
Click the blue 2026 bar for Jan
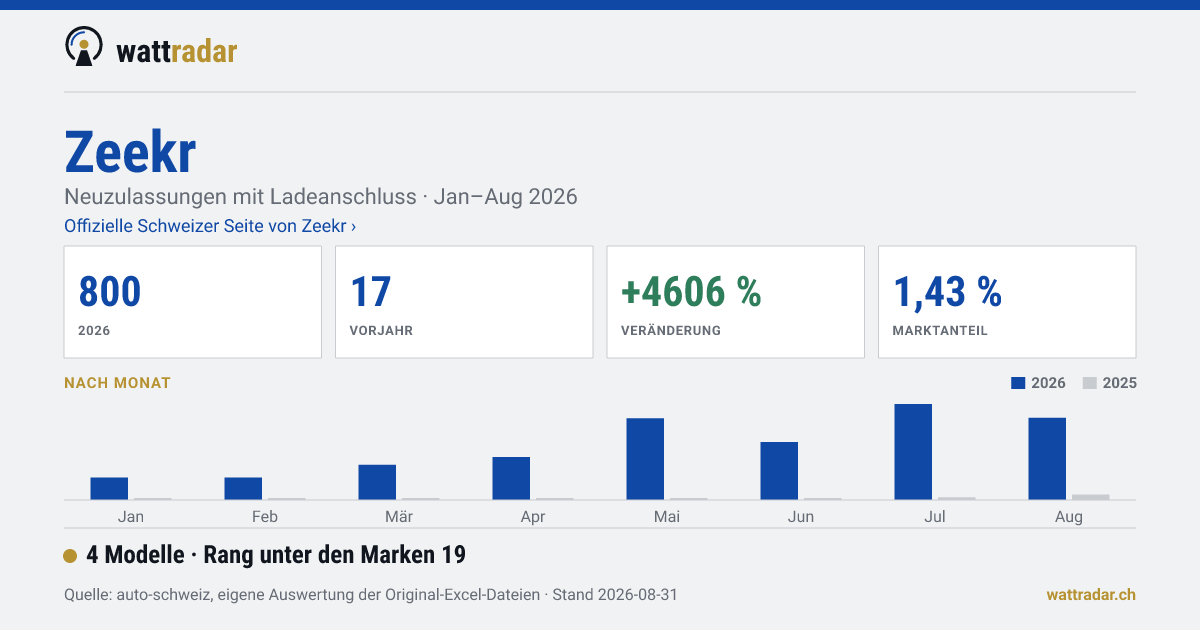tap(109, 488)
